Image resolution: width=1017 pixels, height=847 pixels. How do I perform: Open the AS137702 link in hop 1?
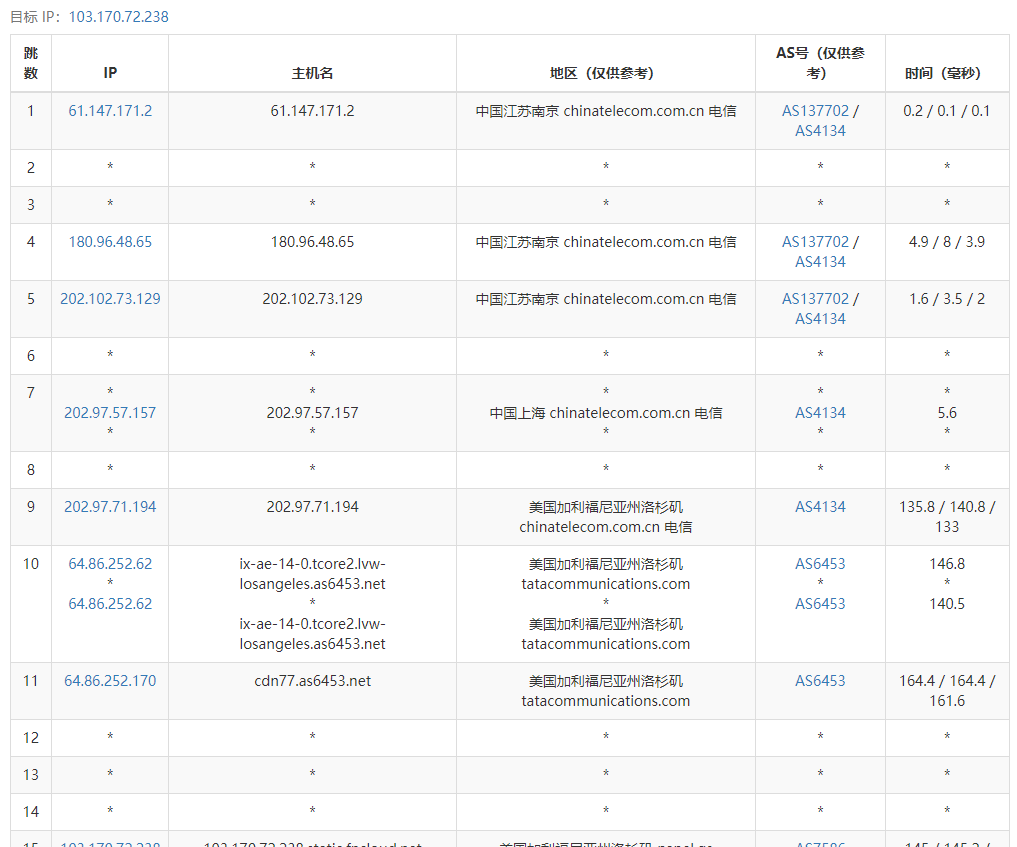[815, 111]
